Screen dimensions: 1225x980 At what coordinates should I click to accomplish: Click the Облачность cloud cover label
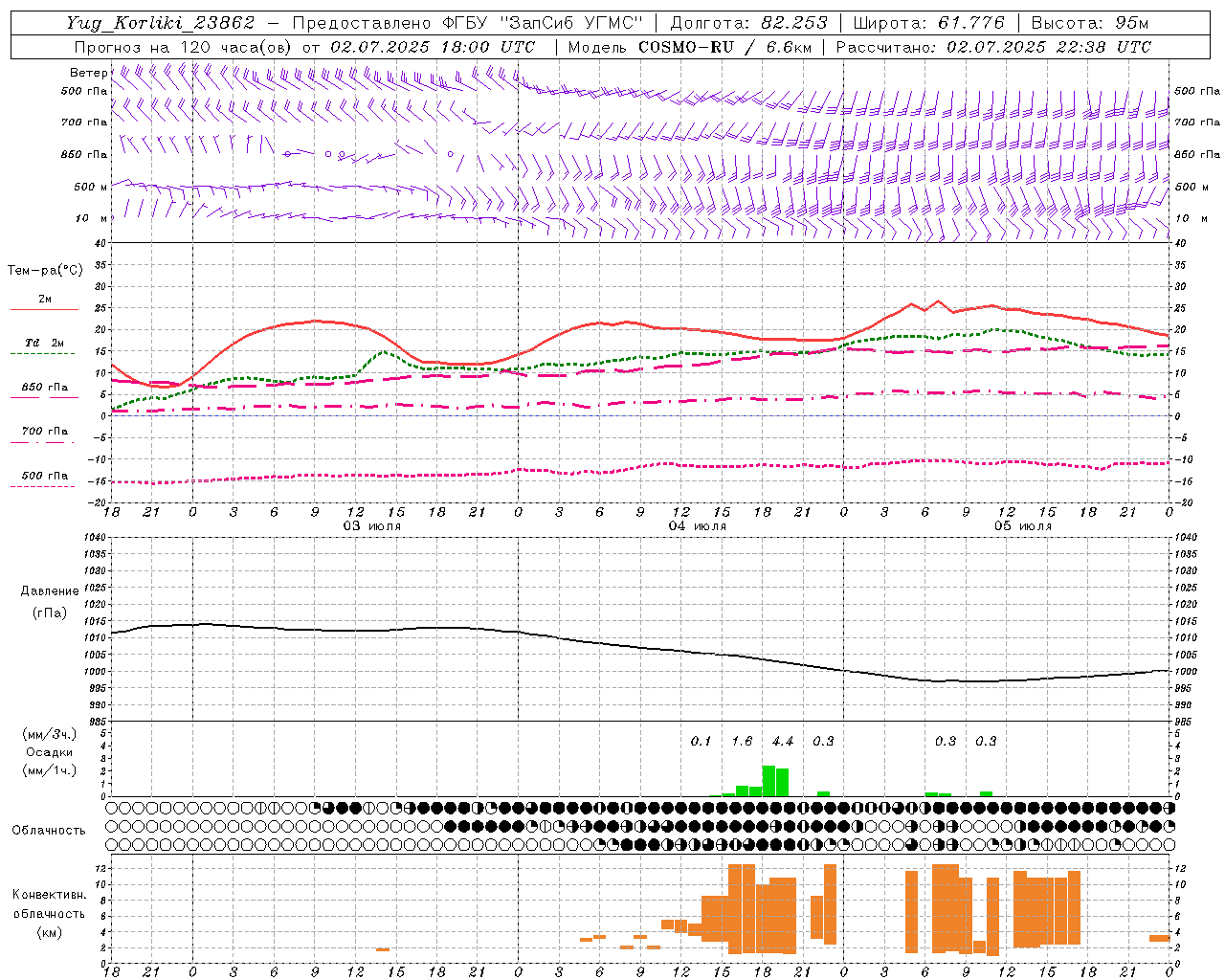tap(49, 831)
